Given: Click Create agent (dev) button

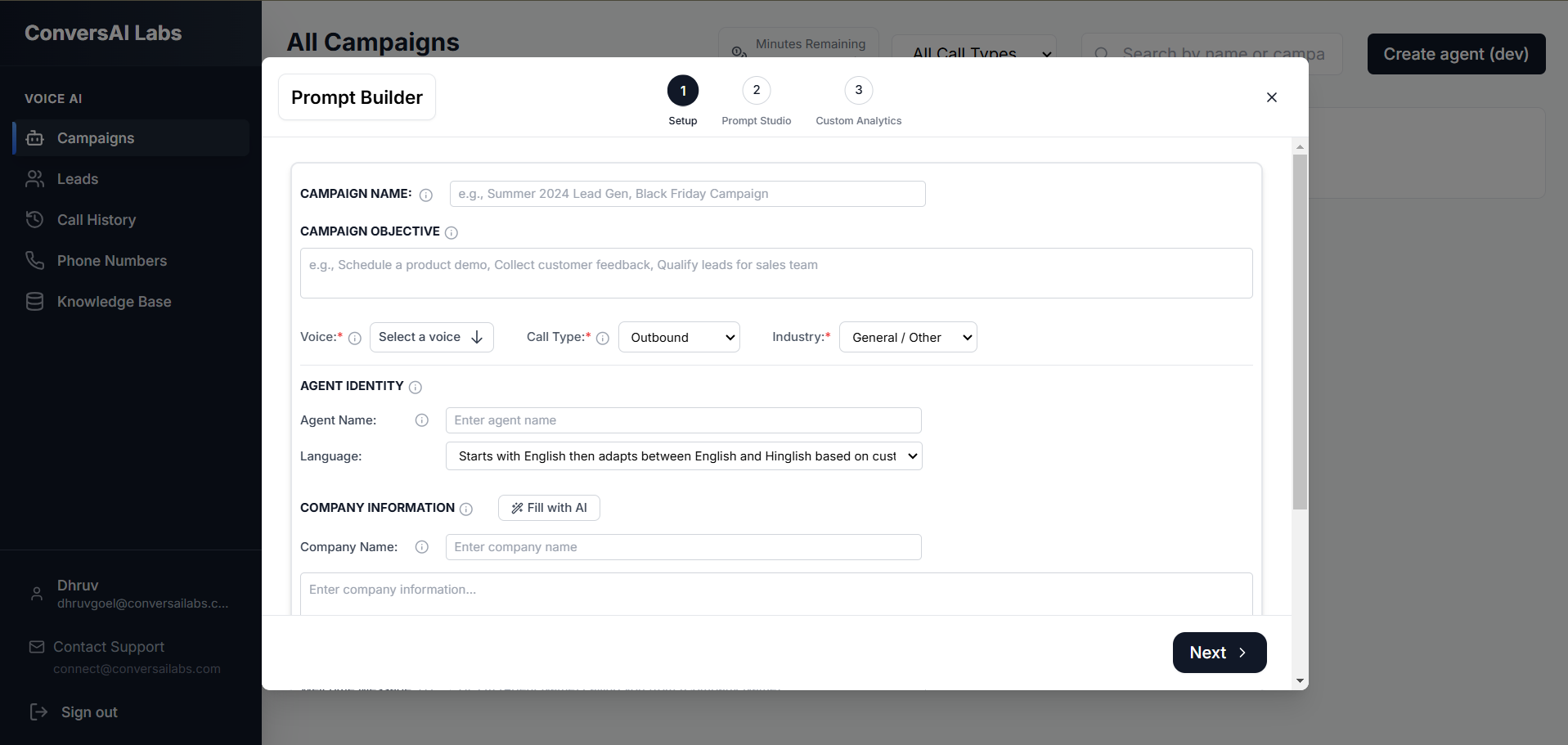Looking at the screenshot, I should (x=1457, y=54).
